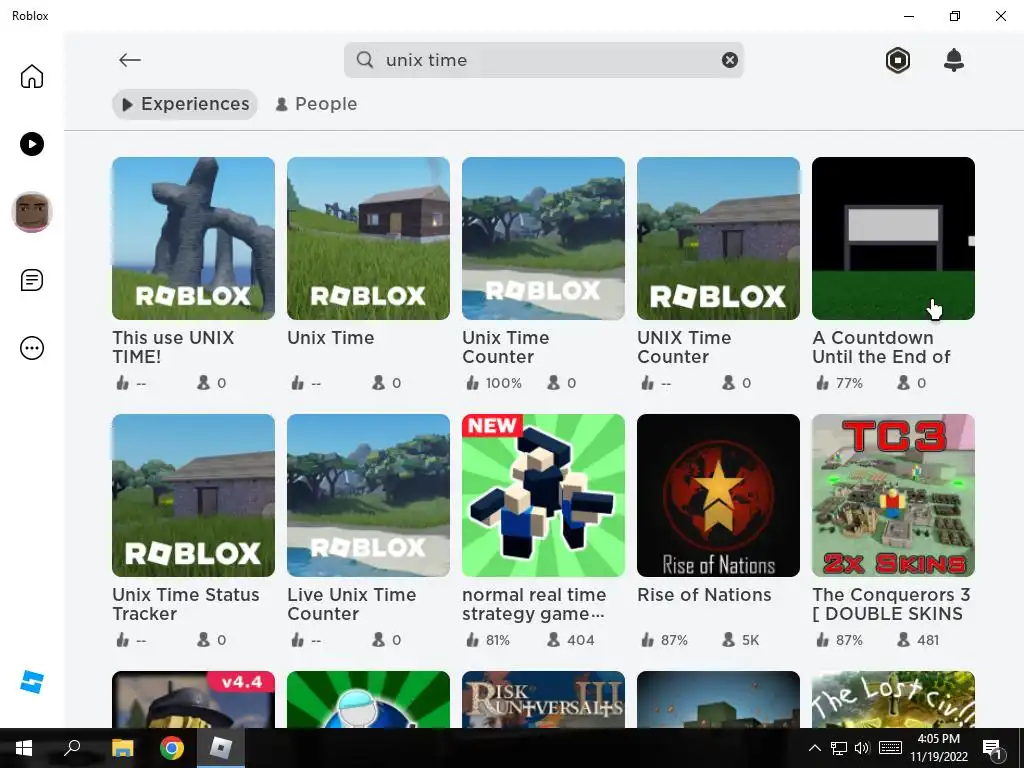The image size is (1024, 768).
Task: Click the search magnifier icon in the search bar
Action: click(x=364, y=60)
